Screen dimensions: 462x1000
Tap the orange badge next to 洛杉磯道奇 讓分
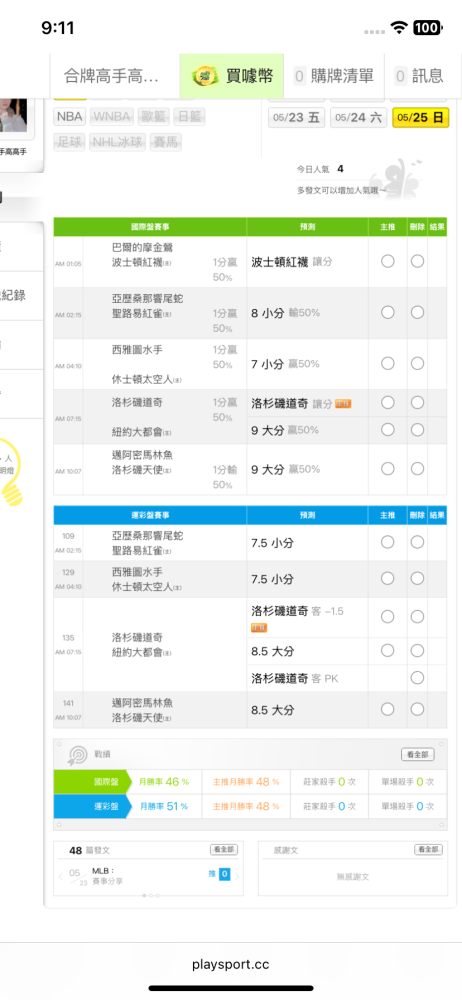(343, 404)
